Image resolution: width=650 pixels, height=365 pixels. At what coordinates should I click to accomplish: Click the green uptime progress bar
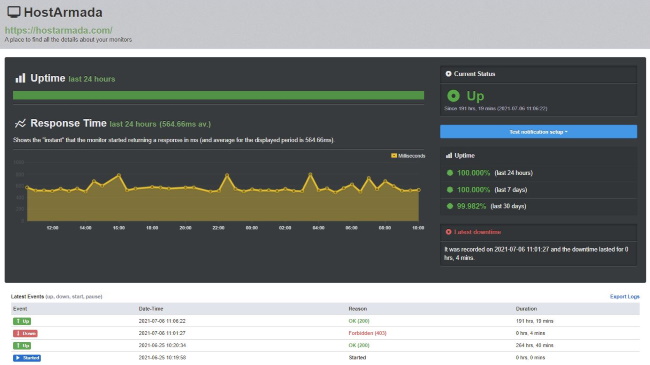(x=218, y=95)
